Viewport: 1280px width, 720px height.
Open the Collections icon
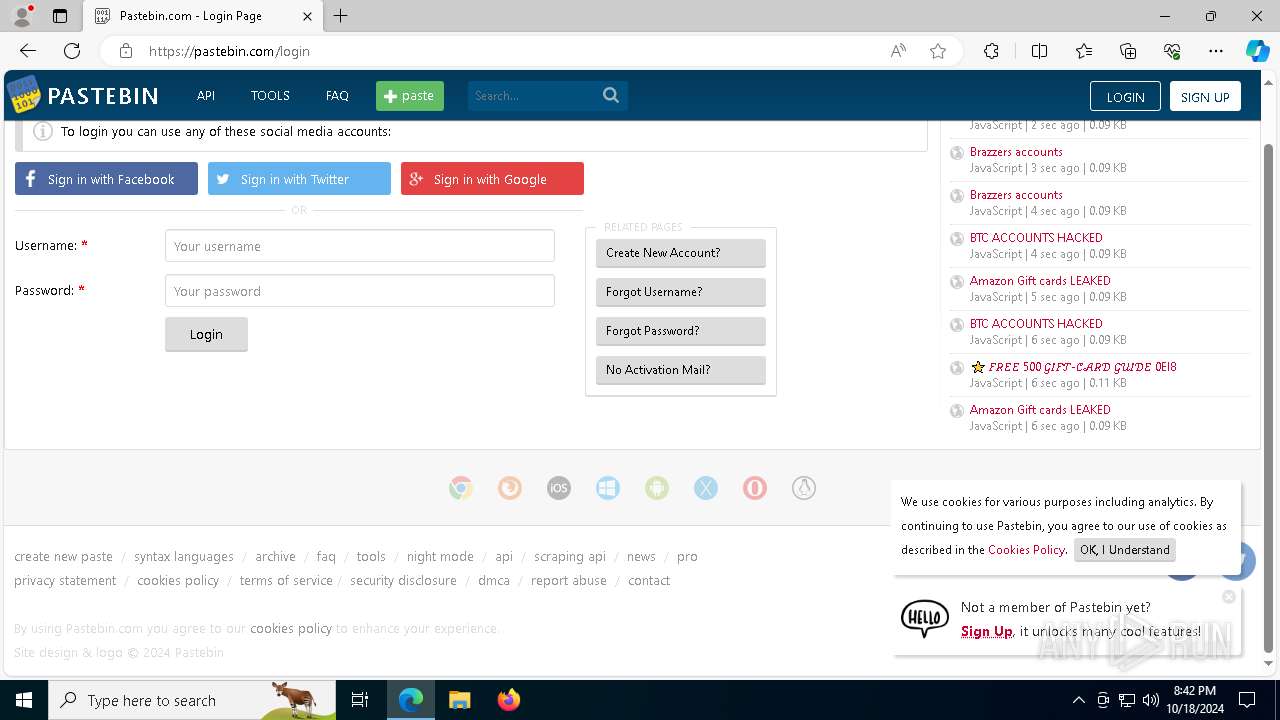[1128, 51]
